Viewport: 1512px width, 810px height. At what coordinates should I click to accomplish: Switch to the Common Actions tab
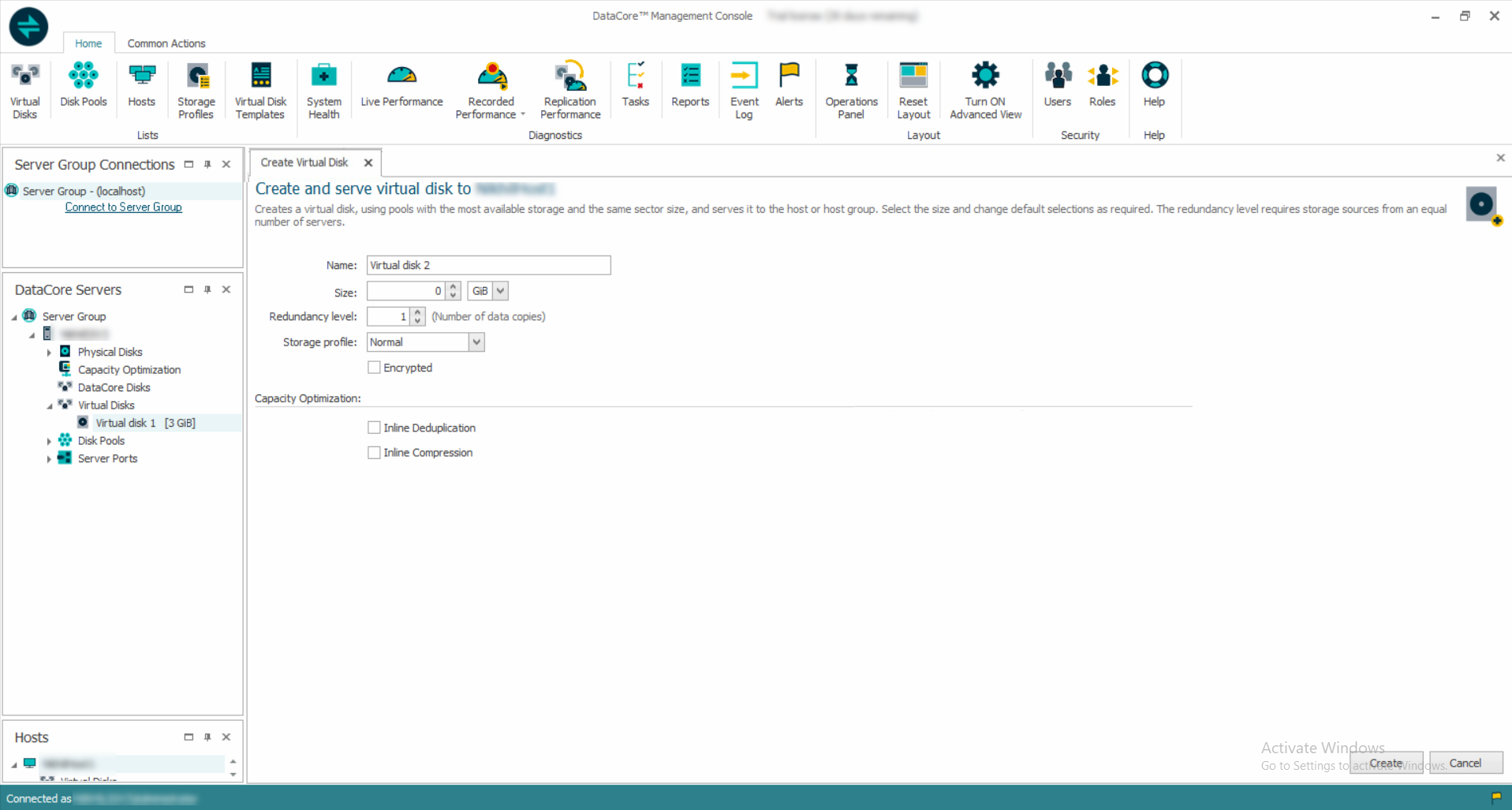pos(166,43)
